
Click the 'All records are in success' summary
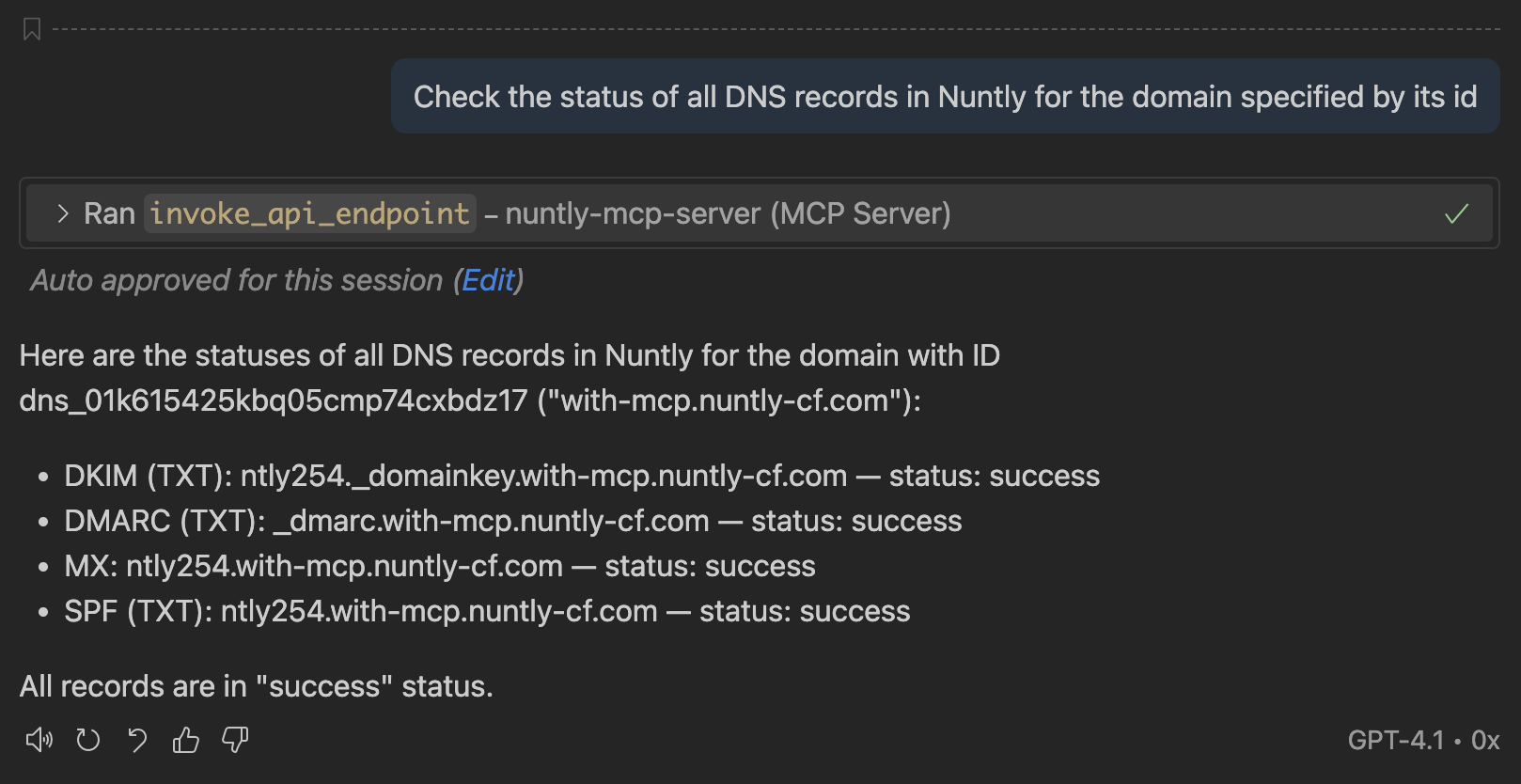click(x=256, y=686)
